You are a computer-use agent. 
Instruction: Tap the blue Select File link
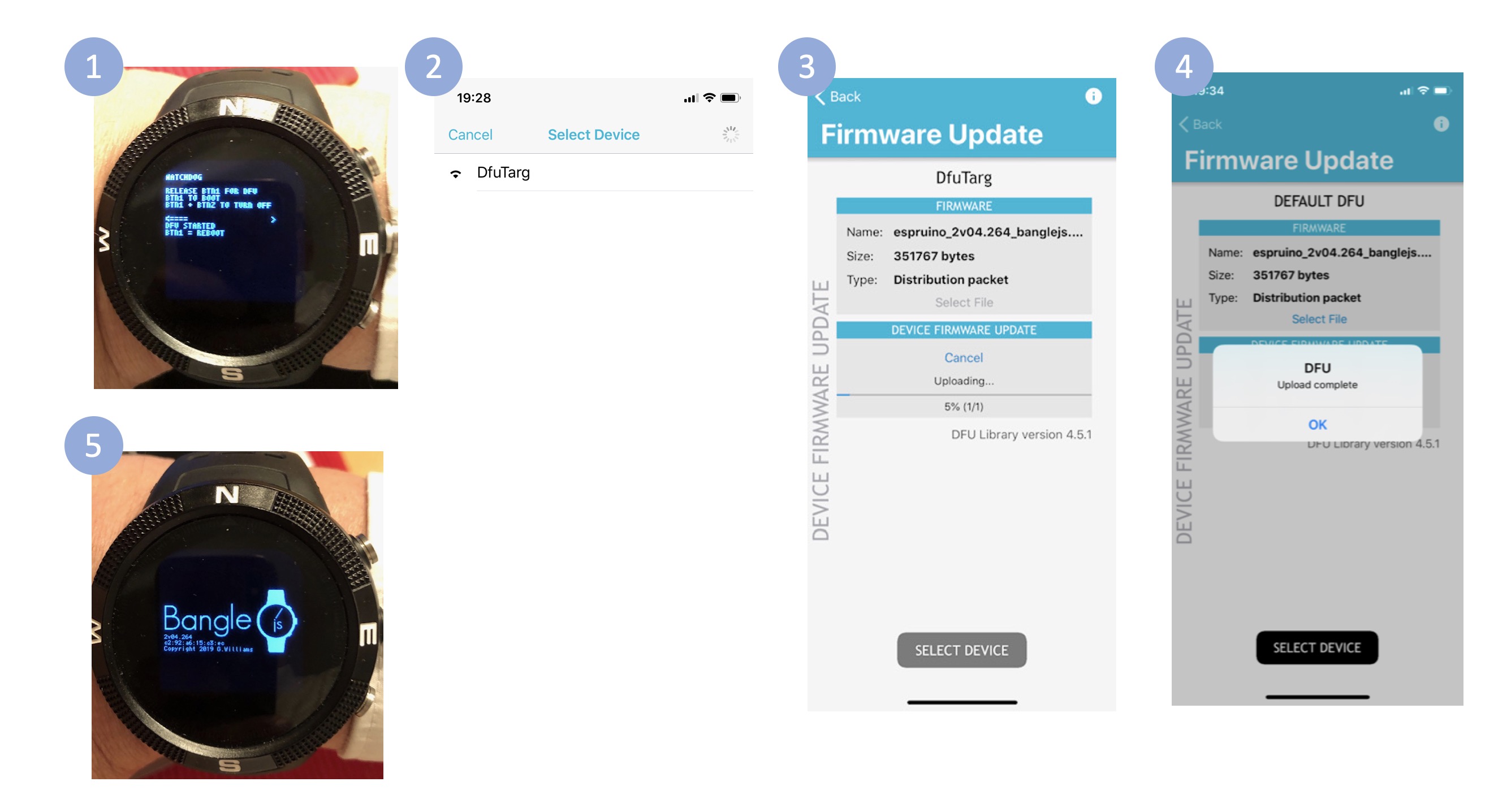1319,319
